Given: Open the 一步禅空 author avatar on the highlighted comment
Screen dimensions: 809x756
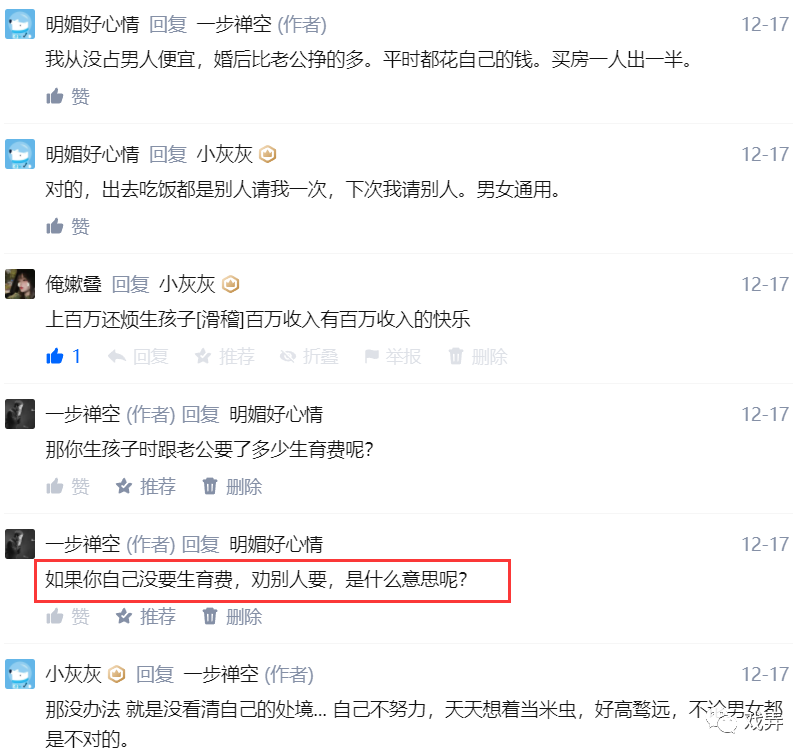Looking at the screenshot, I should pyautogui.click(x=20, y=544).
